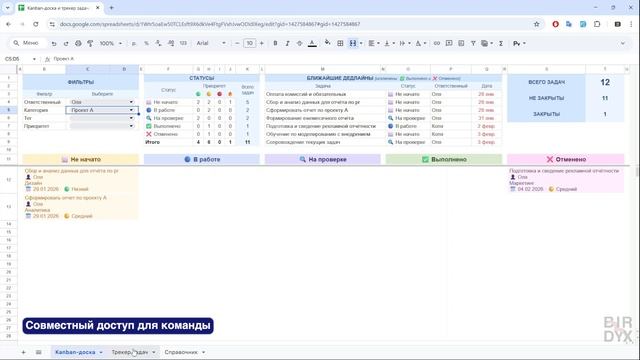Open the tab search dropdown arrow
640x360 pixels.
(7, 8)
